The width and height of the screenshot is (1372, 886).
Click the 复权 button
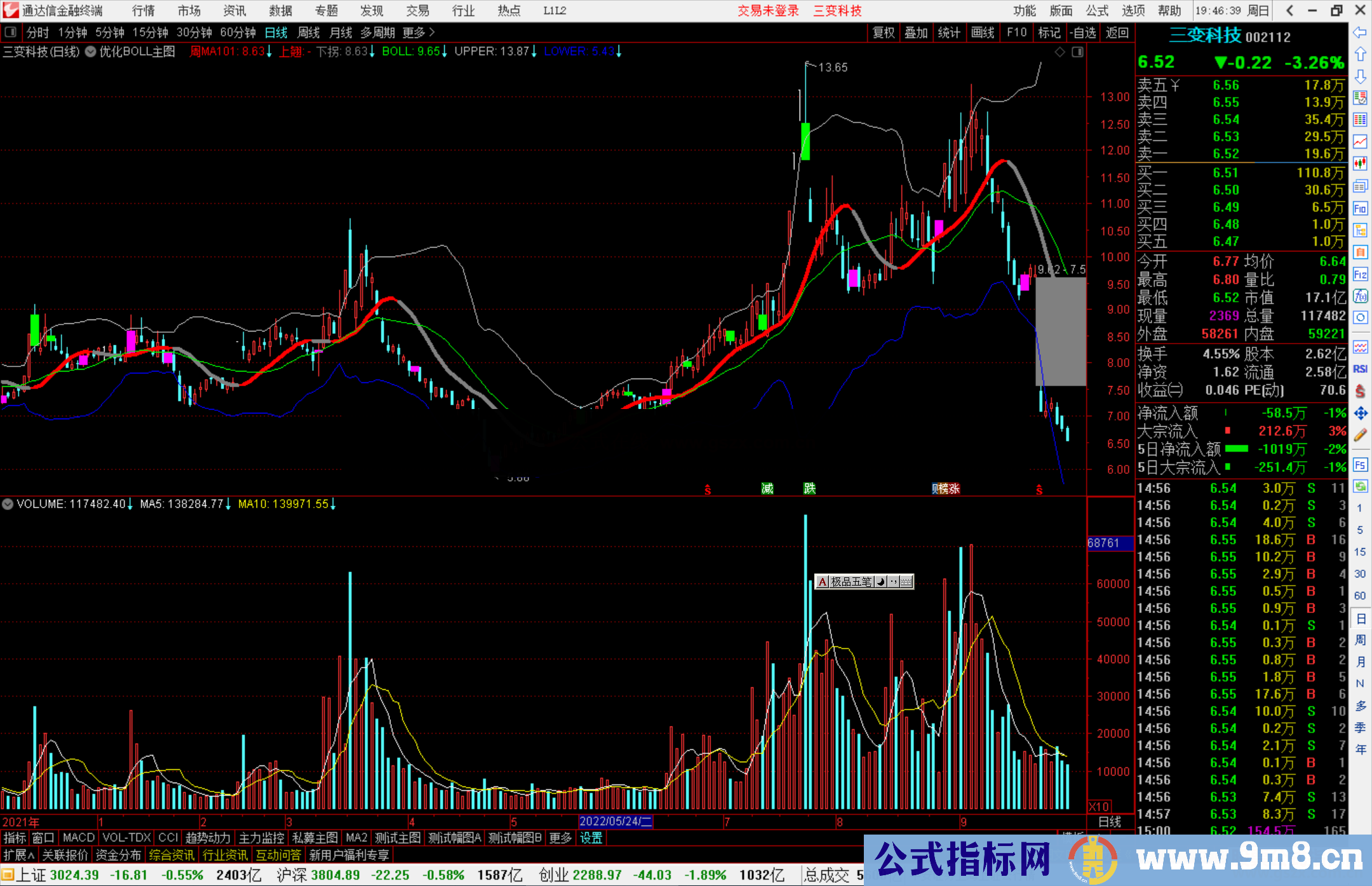click(x=884, y=32)
